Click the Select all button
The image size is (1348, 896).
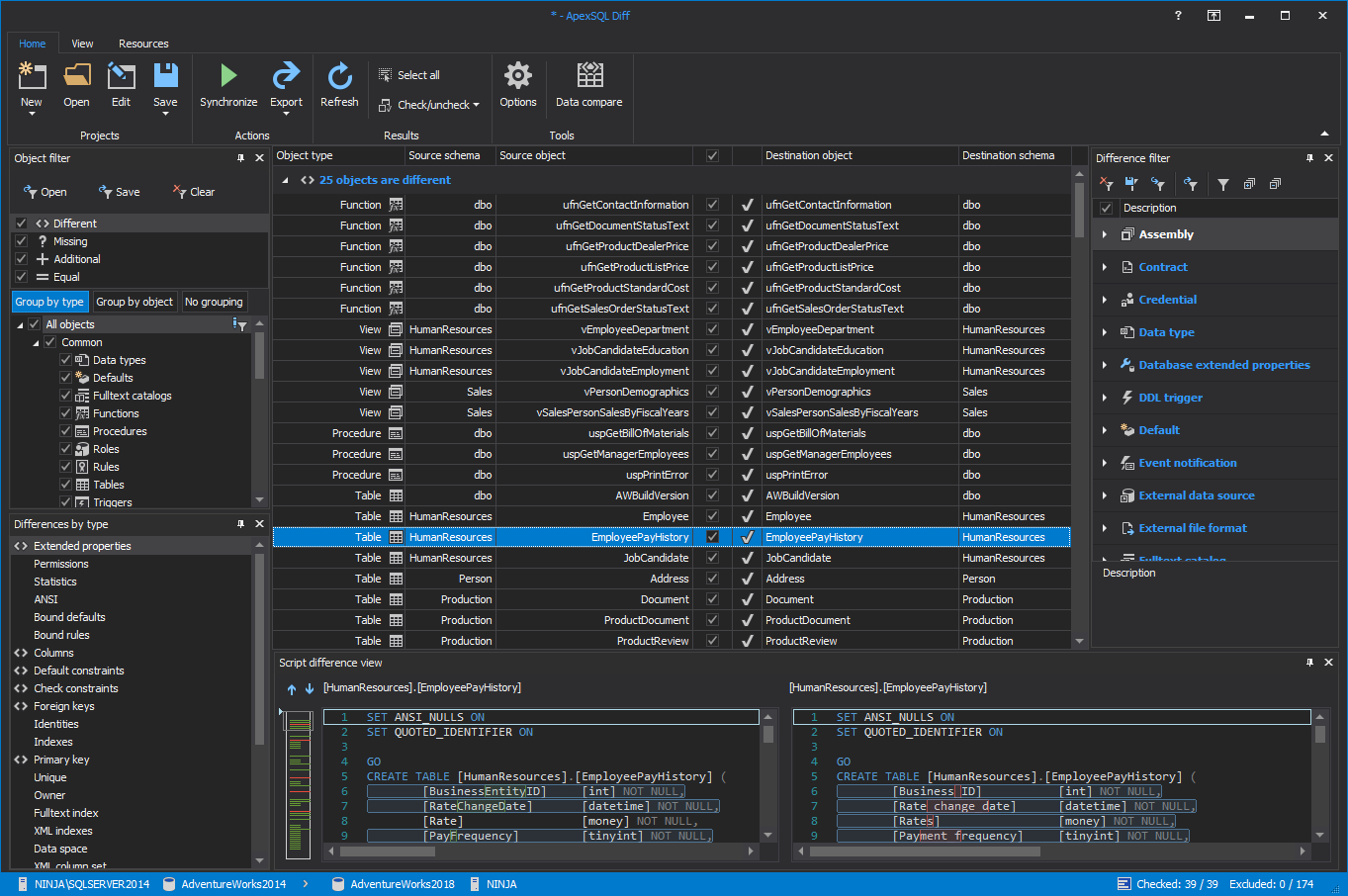[x=408, y=73]
